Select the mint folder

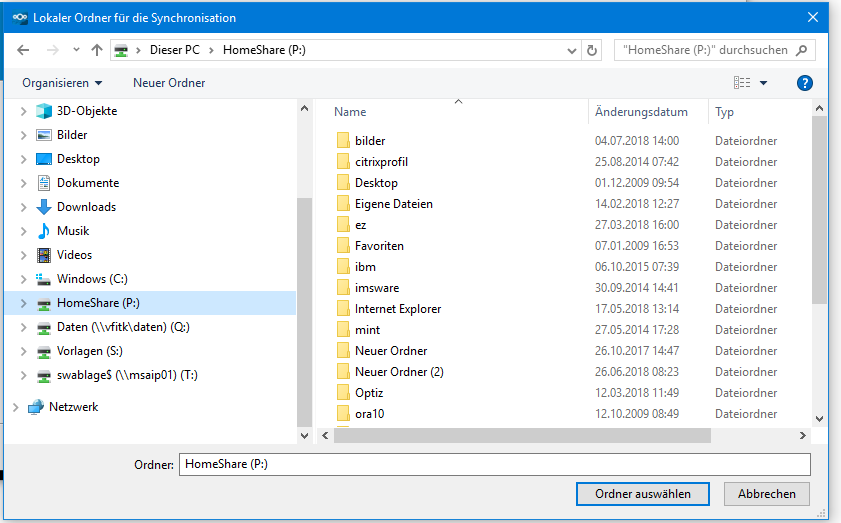tap(367, 330)
